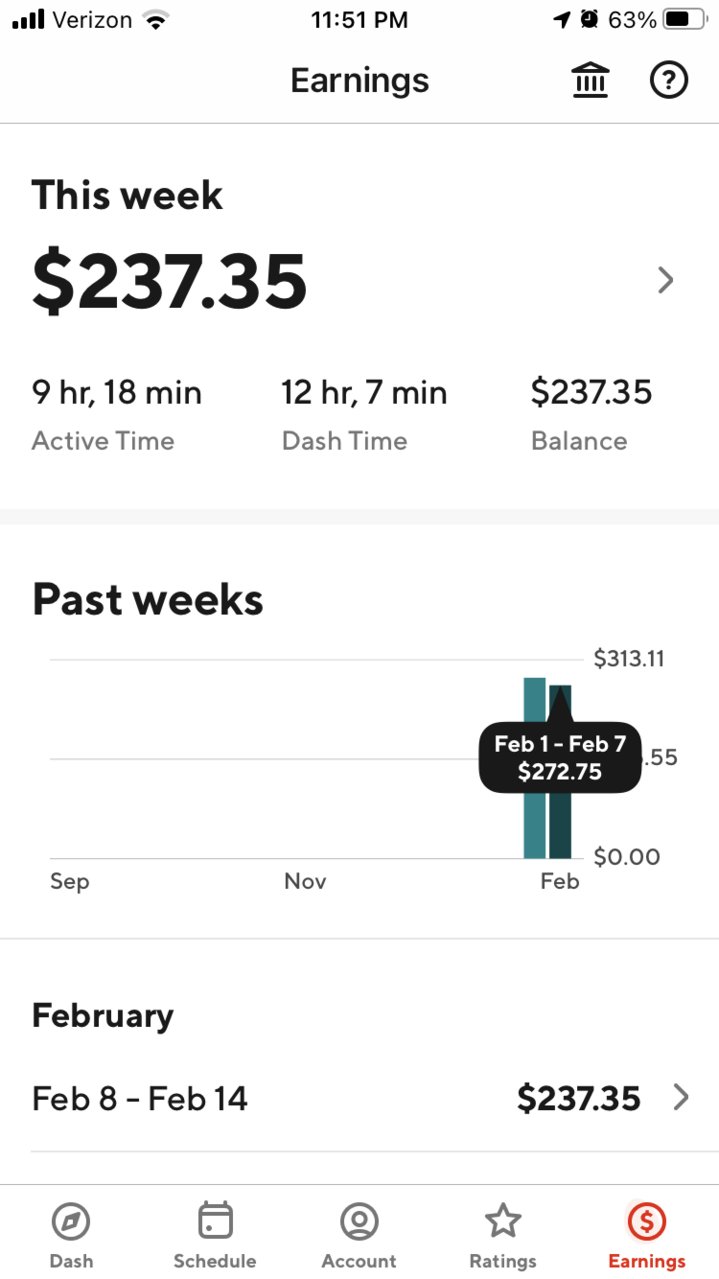Open the Feb 8 - Feb 14 row
719x1279 pixels.
click(x=359, y=1098)
